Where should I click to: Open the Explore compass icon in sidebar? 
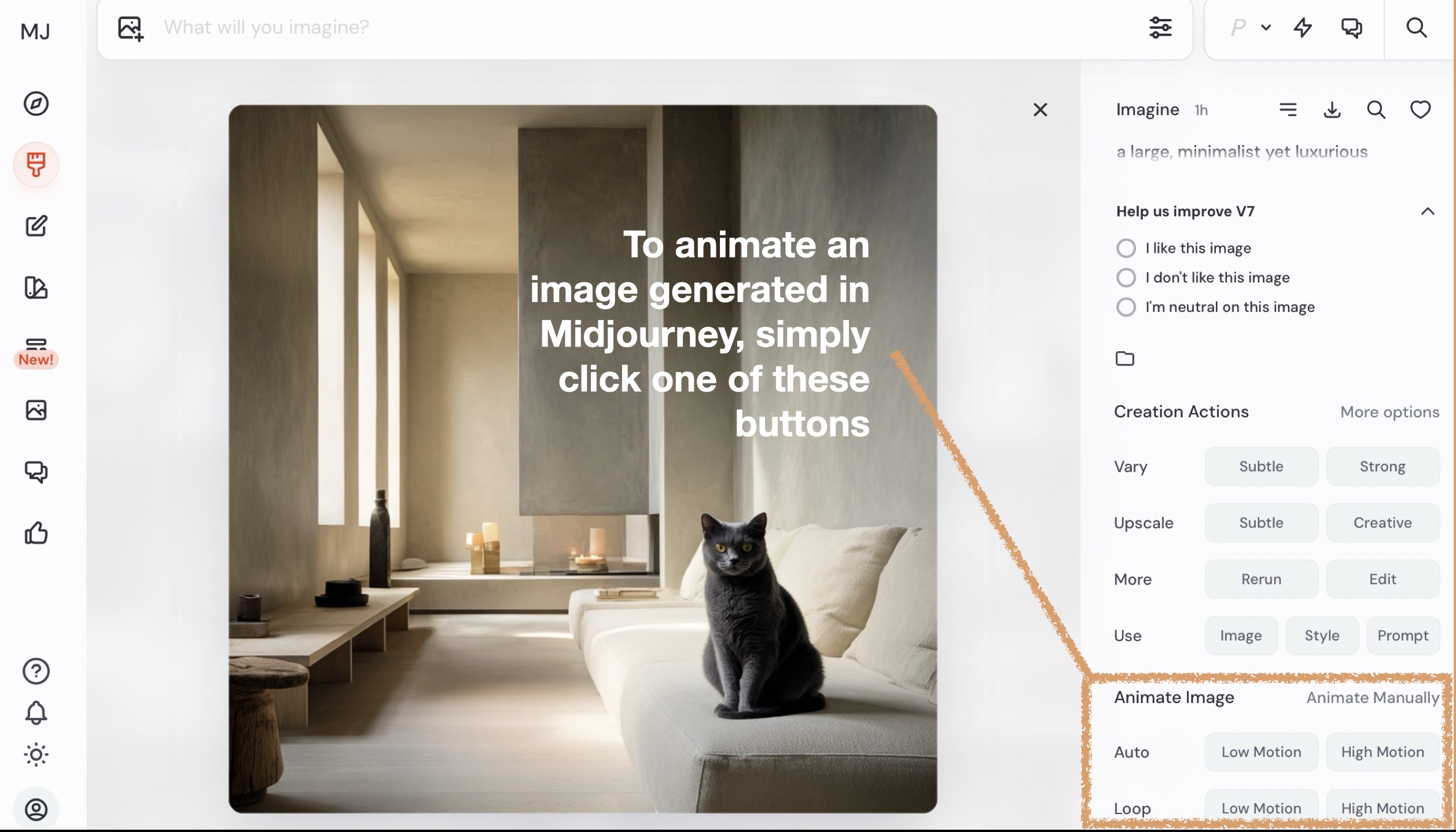(36, 104)
